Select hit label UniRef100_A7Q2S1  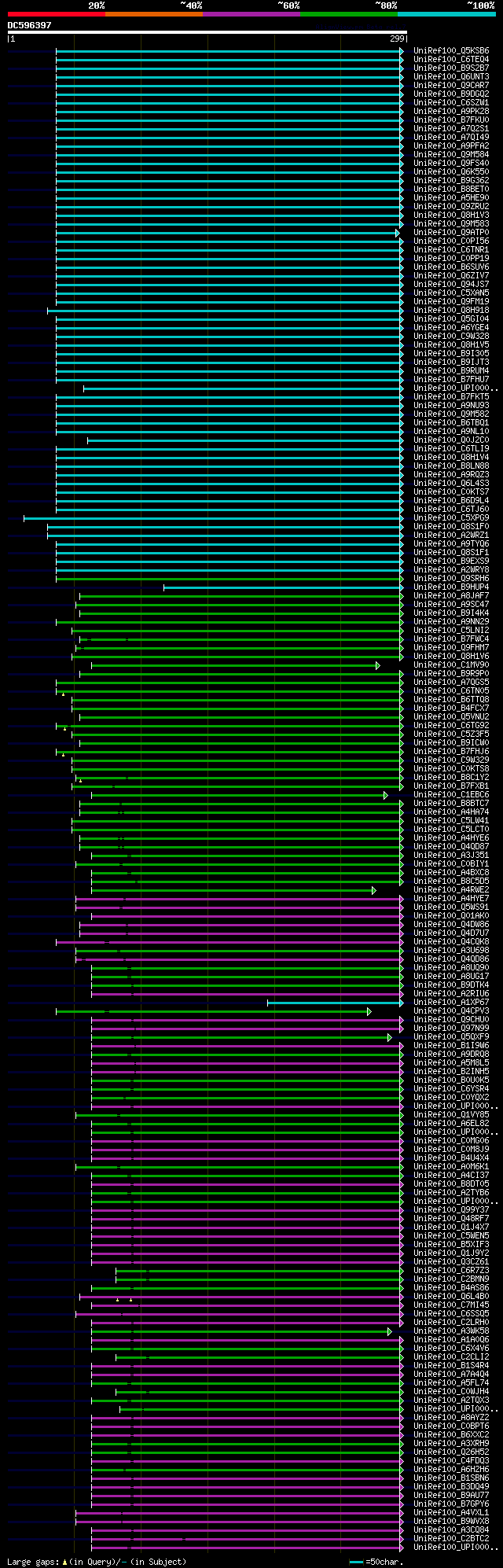pos(451,129)
